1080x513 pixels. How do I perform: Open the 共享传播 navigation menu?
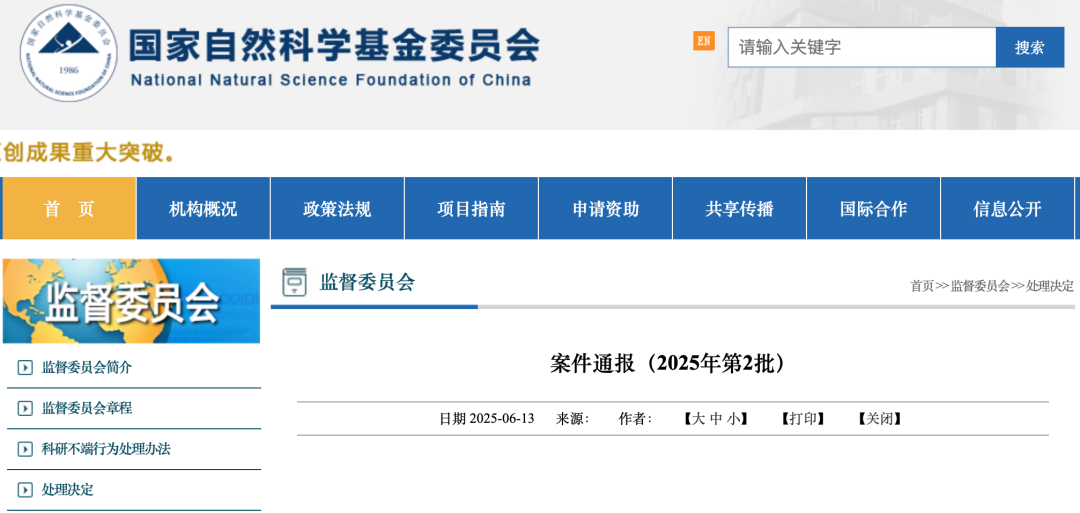tap(739, 209)
